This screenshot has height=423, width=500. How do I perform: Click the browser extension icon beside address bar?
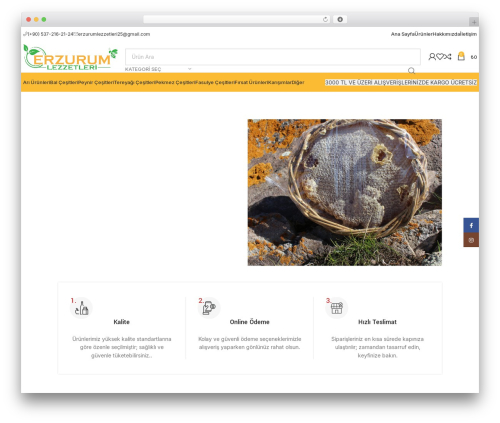[340, 19]
